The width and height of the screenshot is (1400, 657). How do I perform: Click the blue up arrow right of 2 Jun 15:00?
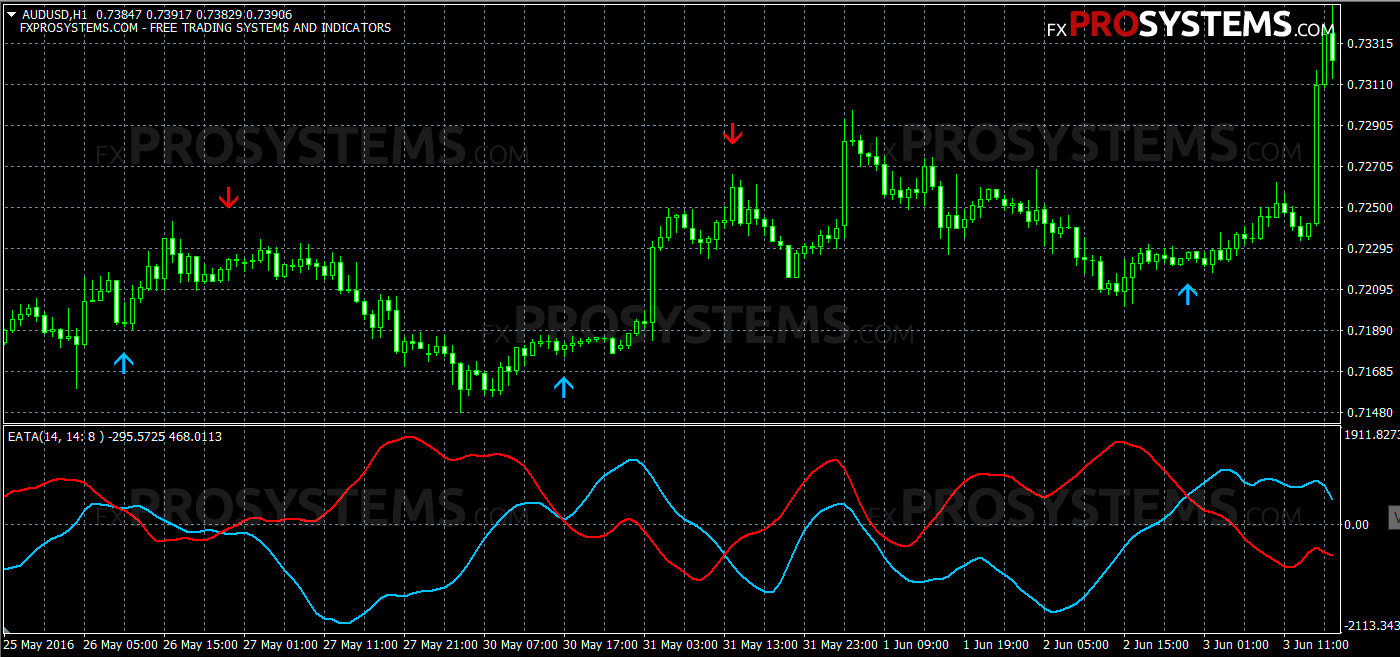point(1187,294)
